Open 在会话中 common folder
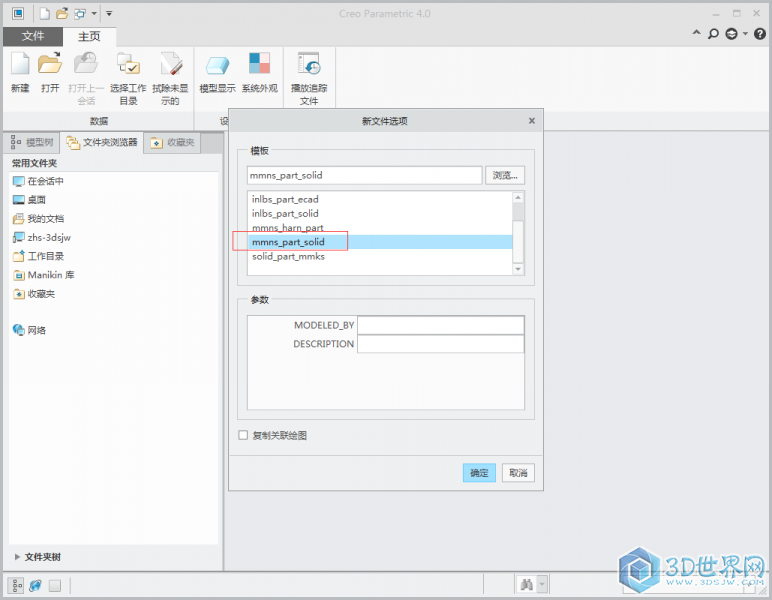Screen dimensions: 772x600 click(x=38, y=181)
